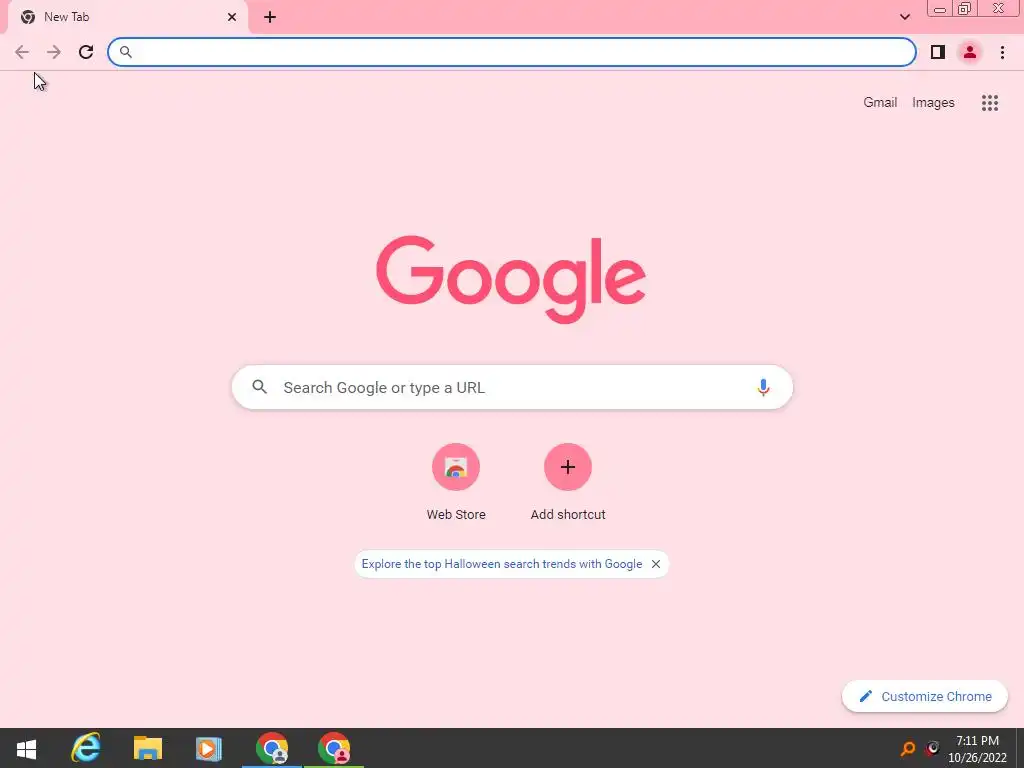Expand the tab search dropdown arrow
This screenshot has height=768, width=1024.
(x=905, y=17)
